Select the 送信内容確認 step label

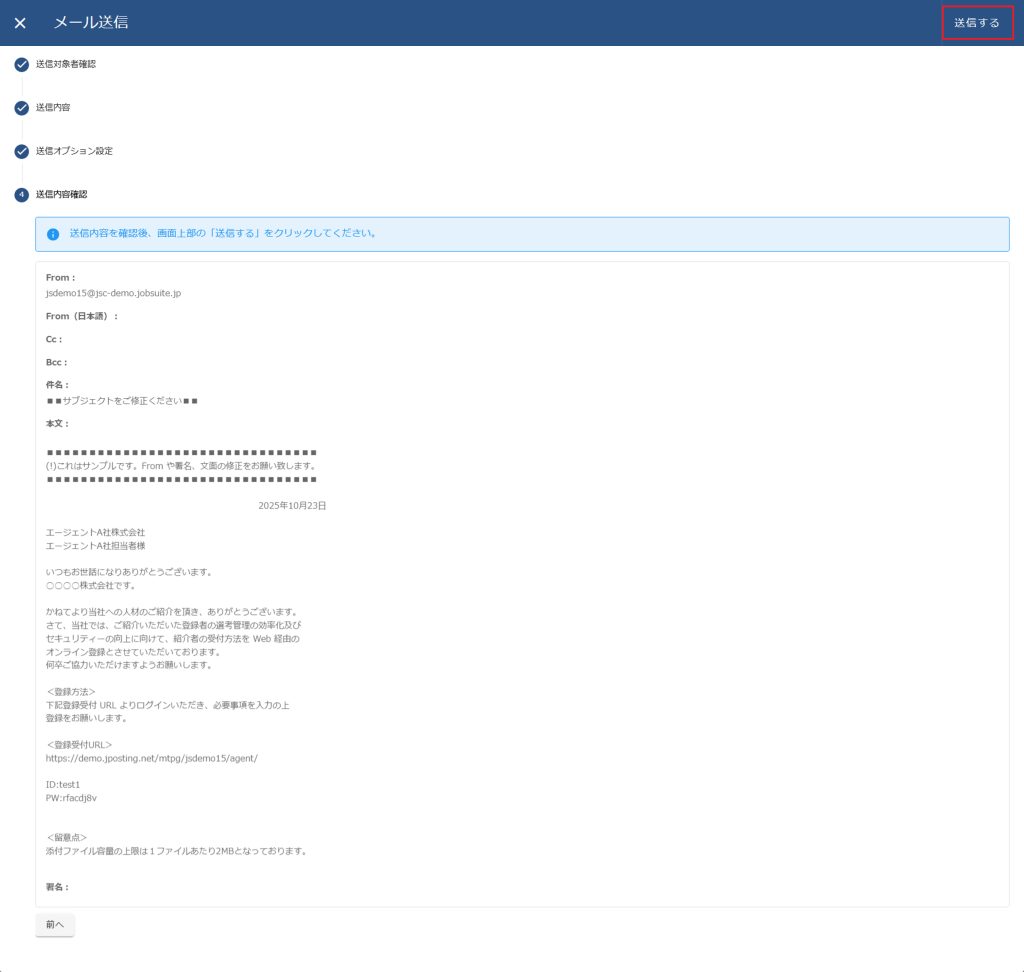click(62, 194)
